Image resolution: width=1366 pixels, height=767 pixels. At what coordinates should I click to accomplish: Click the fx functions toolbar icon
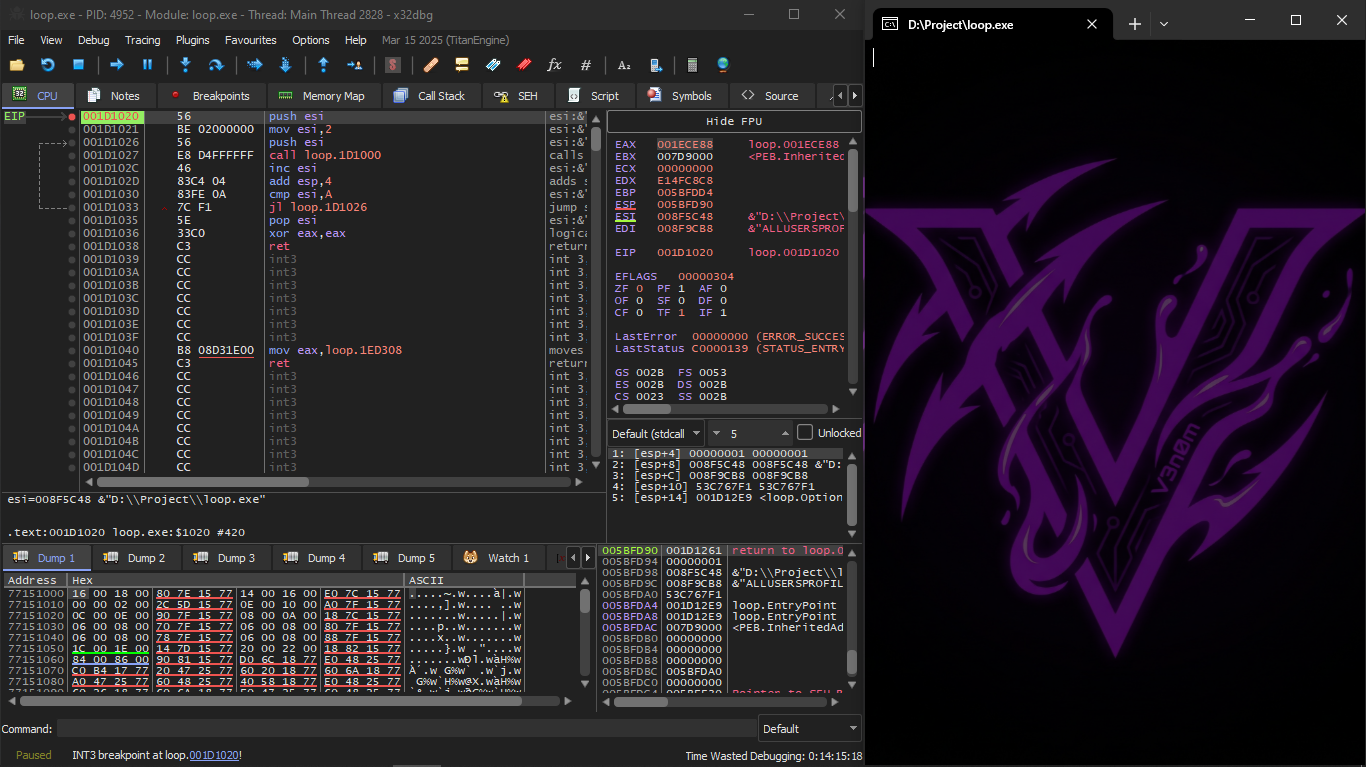coord(554,65)
